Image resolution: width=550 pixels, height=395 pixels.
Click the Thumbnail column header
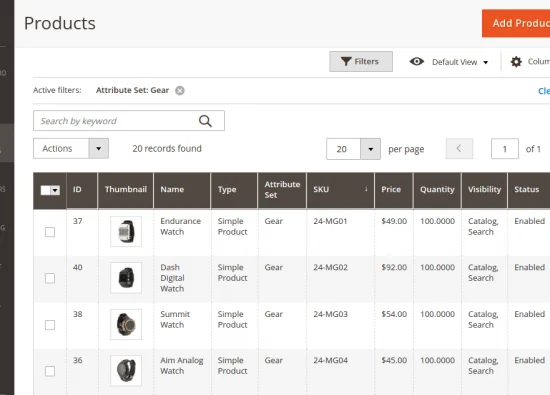(126, 190)
